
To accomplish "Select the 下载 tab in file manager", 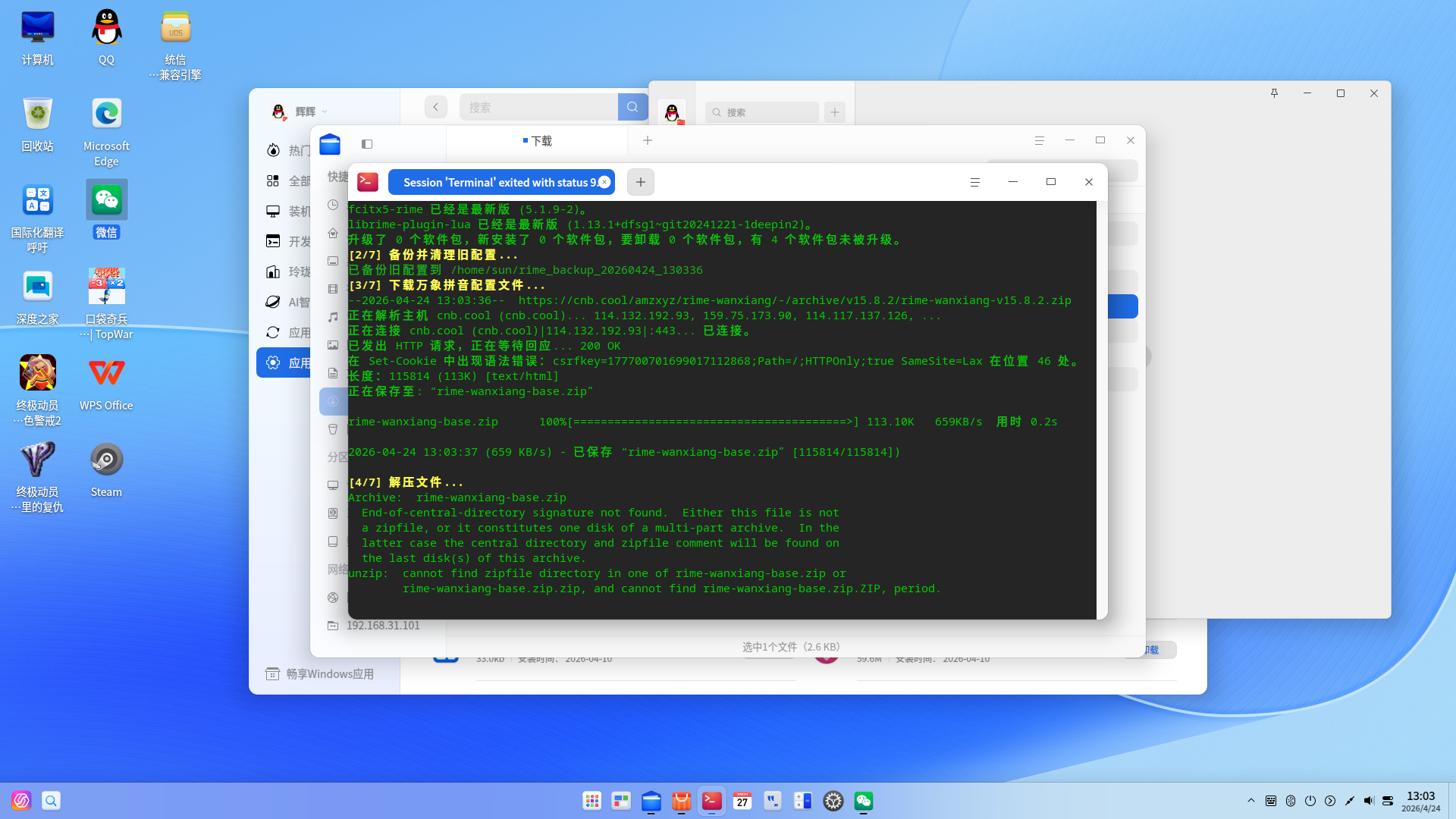I will 538,141.
